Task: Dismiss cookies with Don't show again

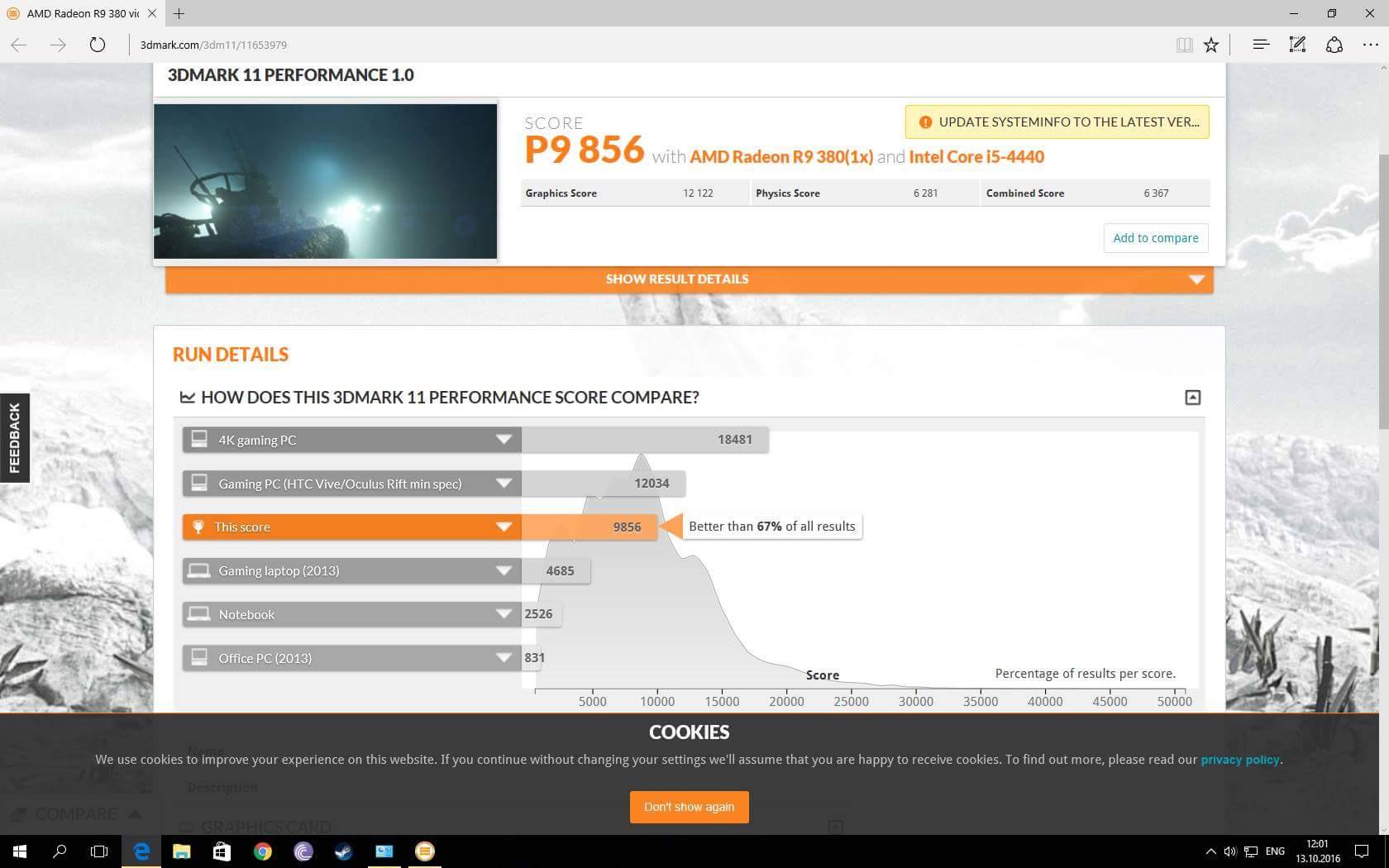Action: [x=689, y=807]
